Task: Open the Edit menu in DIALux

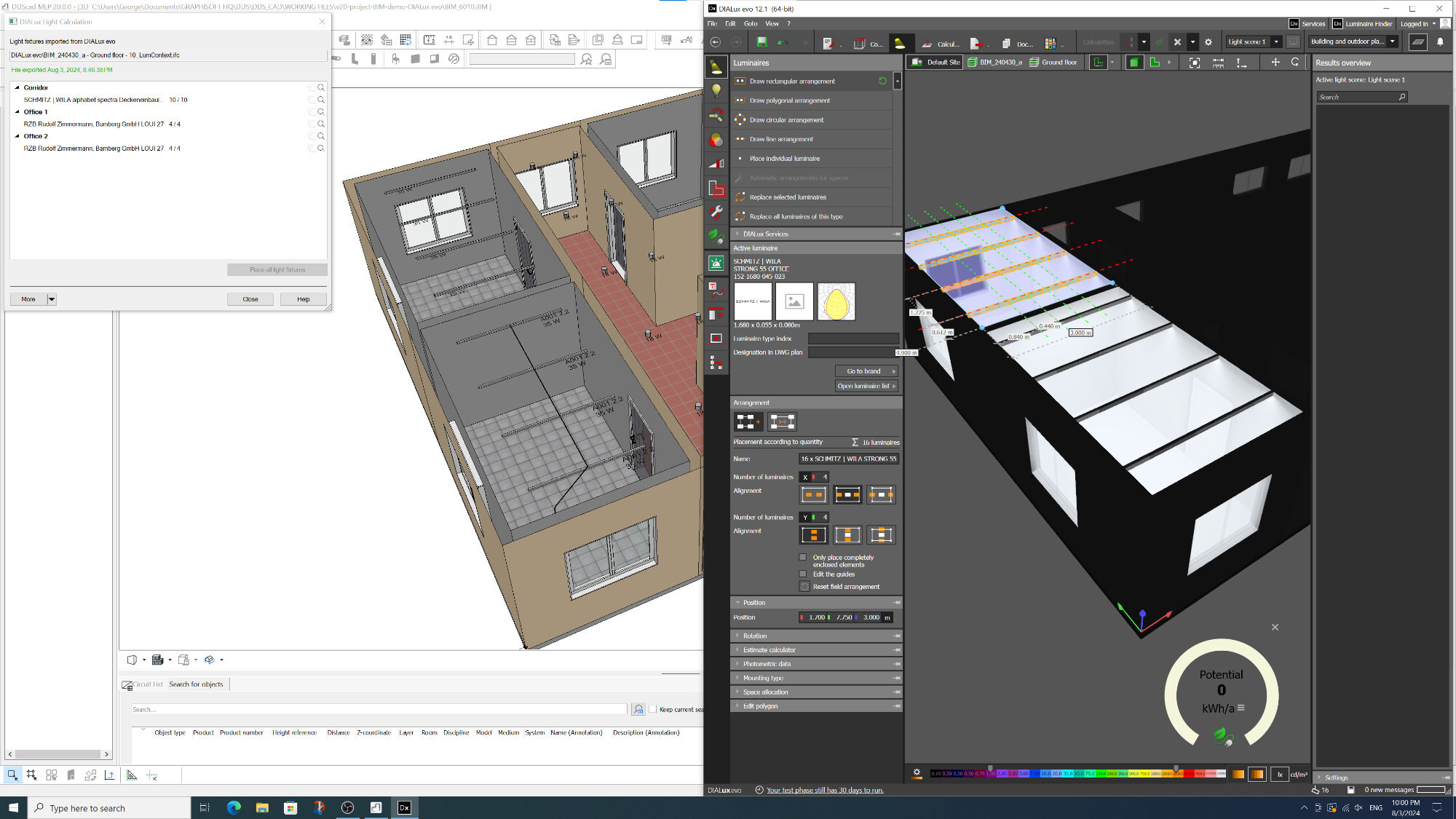Action: pos(730,23)
